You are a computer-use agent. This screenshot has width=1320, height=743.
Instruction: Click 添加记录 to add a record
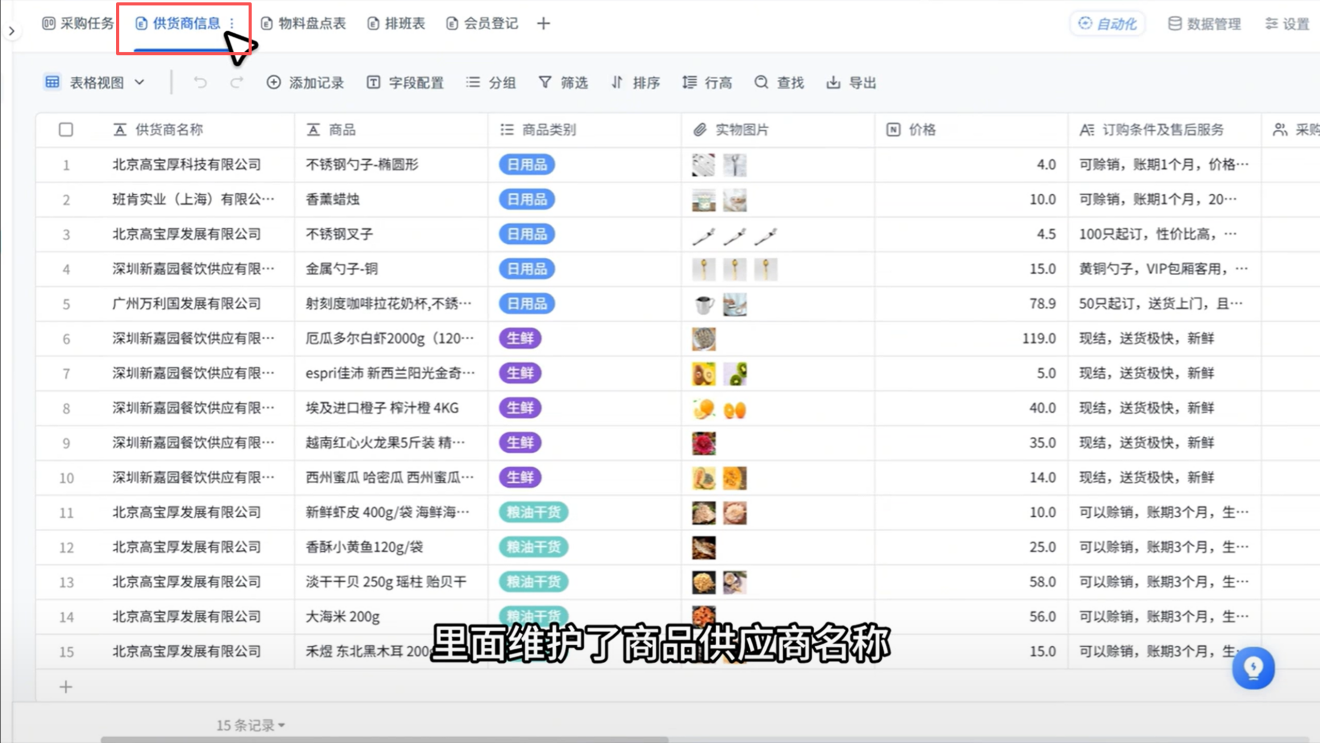point(305,82)
